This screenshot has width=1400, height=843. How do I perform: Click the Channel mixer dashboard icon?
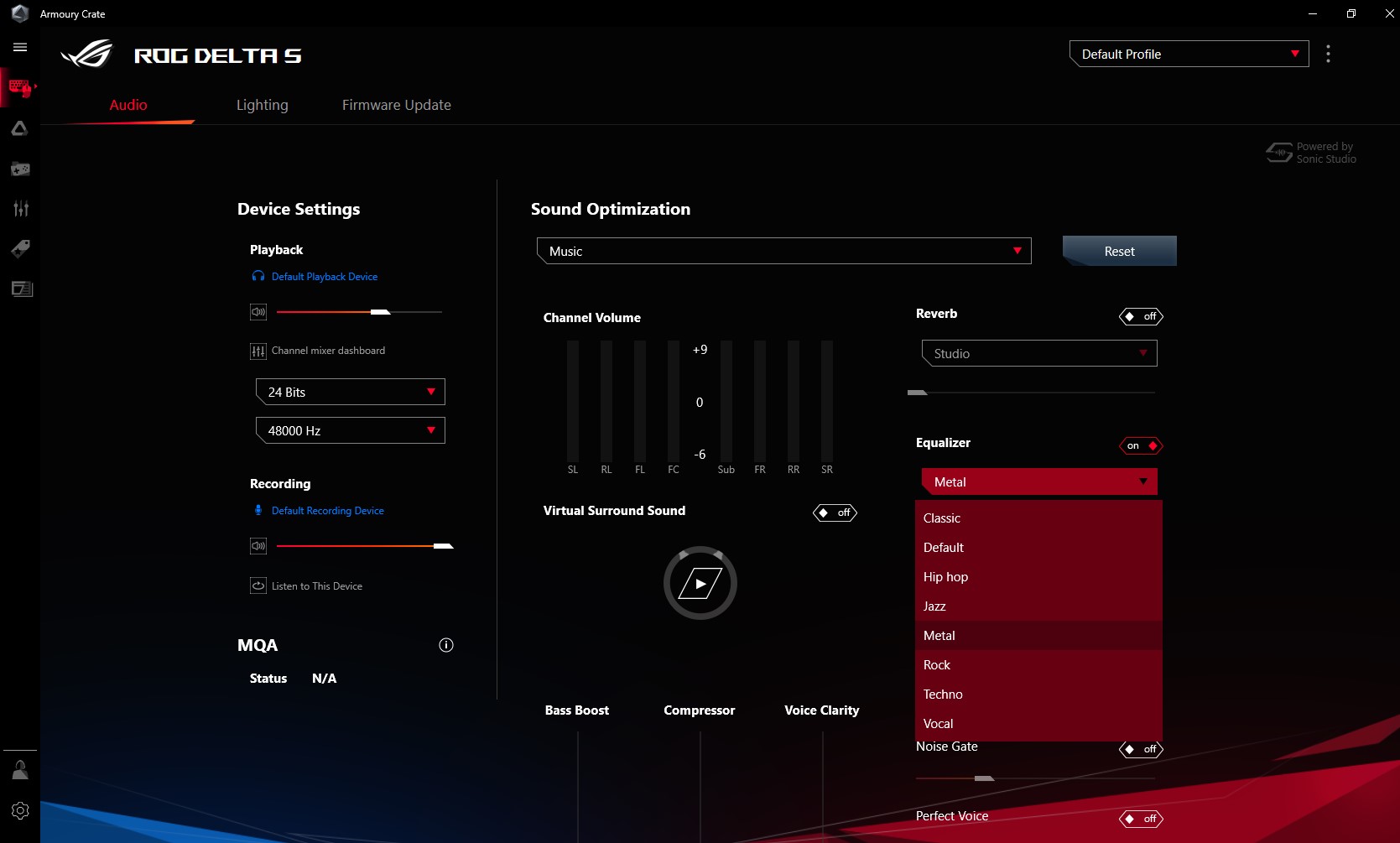pyautogui.click(x=258, y=351)
